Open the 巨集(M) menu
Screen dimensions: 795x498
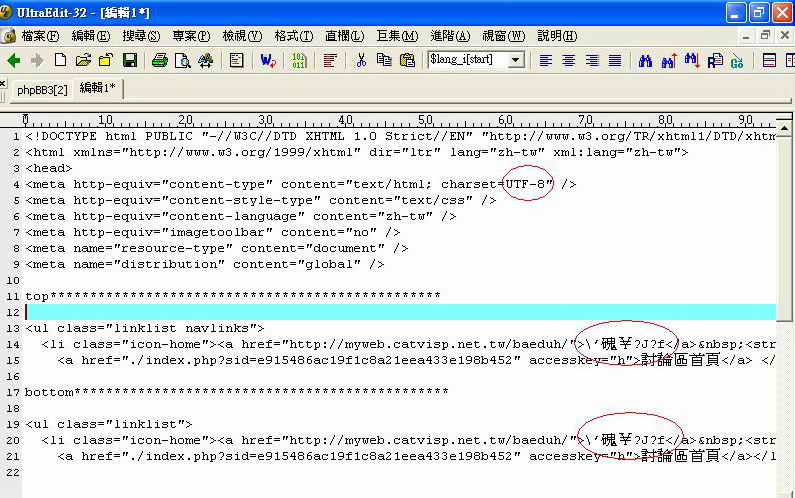[397, 36]
